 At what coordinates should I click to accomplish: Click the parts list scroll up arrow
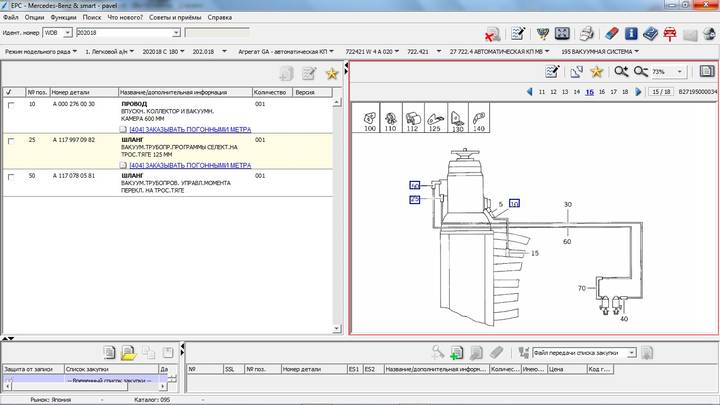tap(337, 102)
